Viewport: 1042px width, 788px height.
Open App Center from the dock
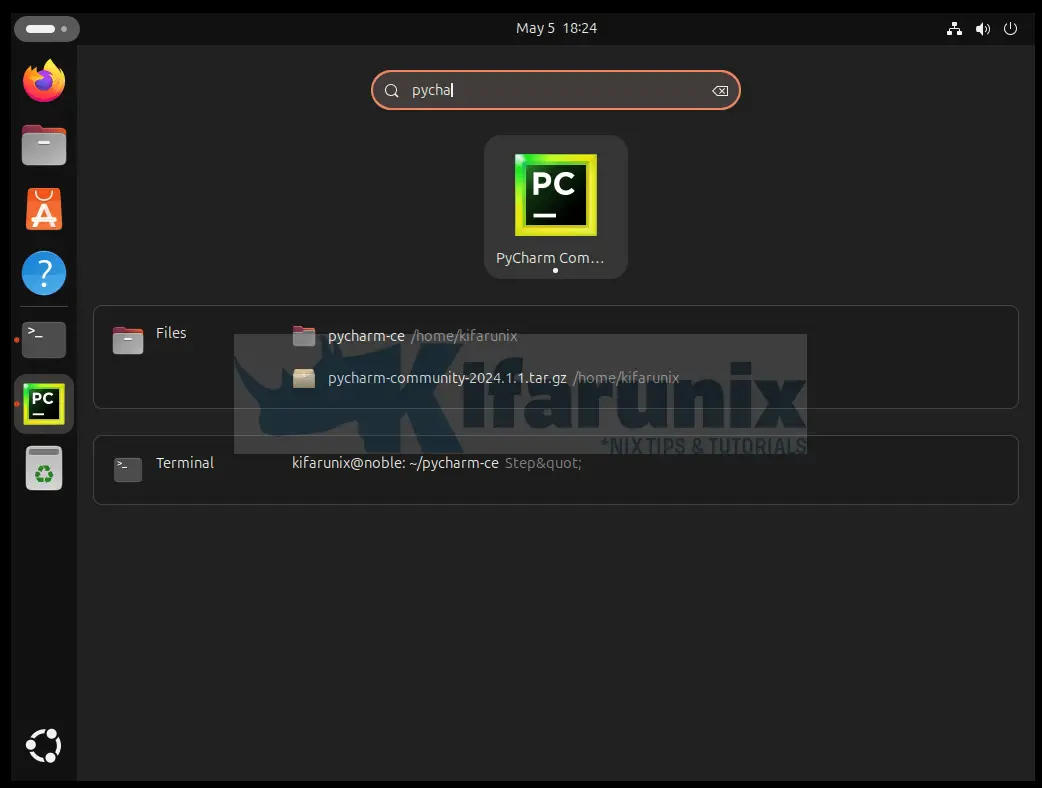43,209
